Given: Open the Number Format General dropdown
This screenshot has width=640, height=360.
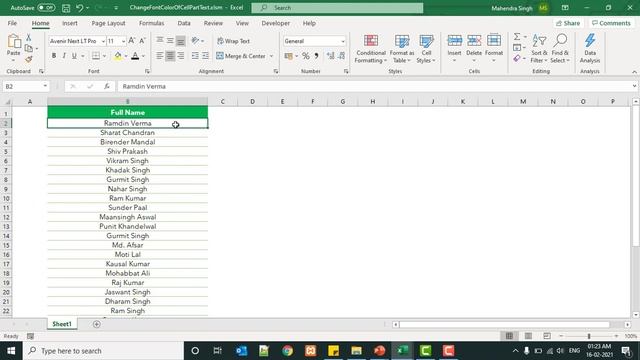Looking at the screenshot, I should tap(343, 41).
